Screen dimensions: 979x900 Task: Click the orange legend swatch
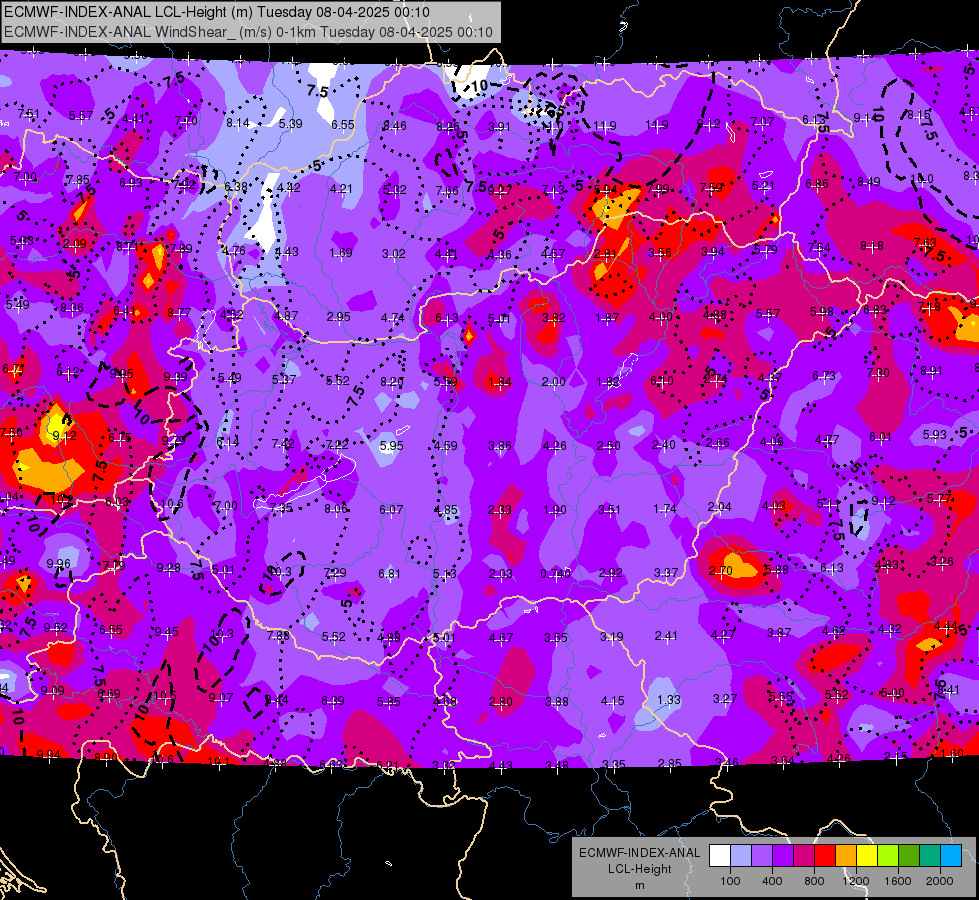click(846, 855)
